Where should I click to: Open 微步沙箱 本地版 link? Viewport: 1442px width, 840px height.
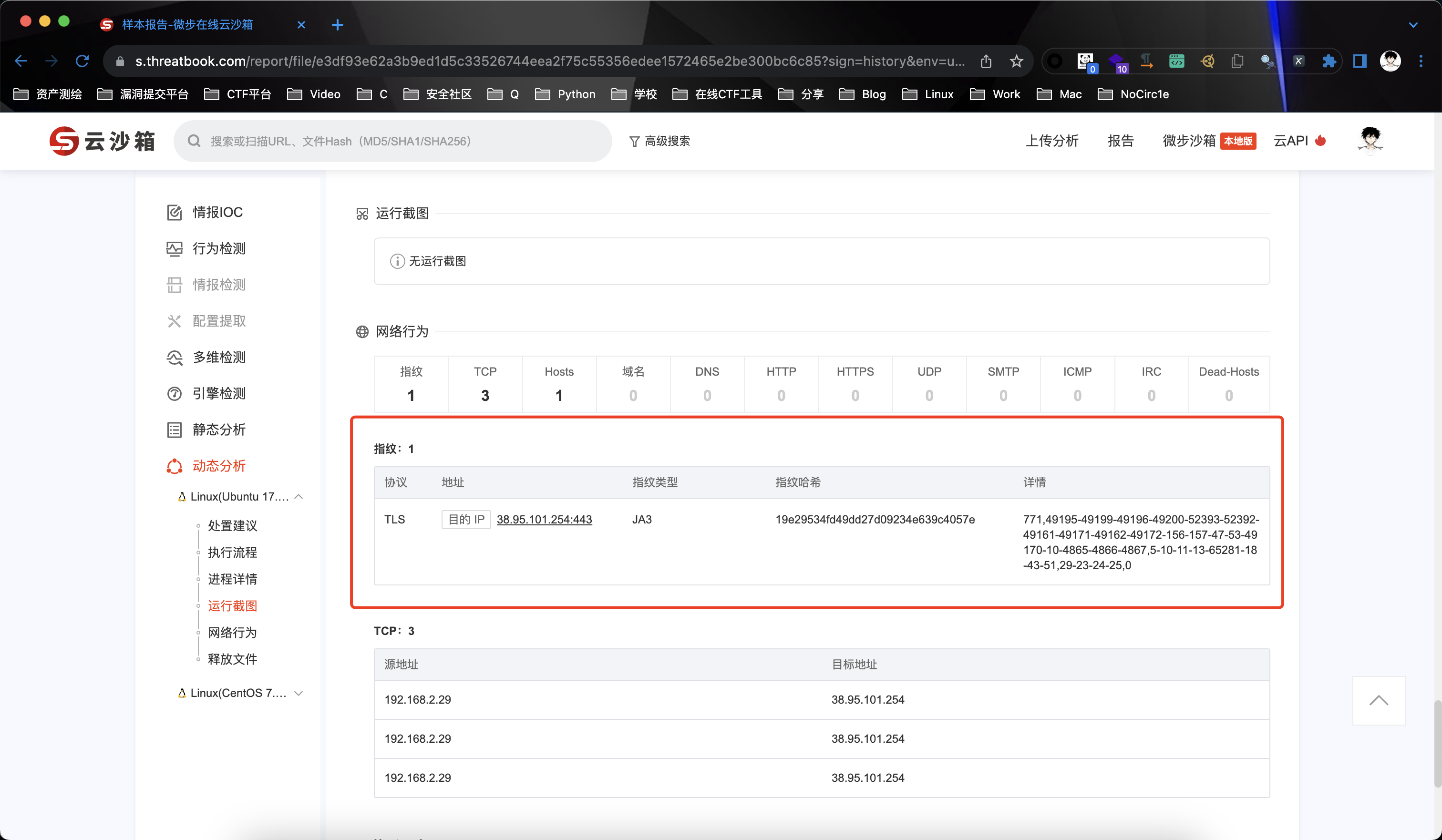click(x=1208, y=141)
